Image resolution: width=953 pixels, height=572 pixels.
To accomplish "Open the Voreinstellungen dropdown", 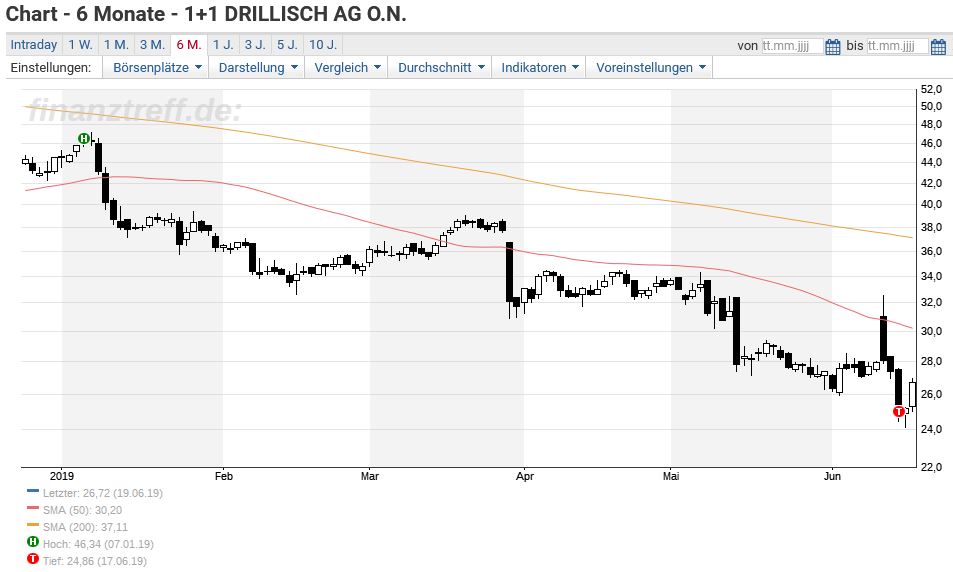I will (650, 67).
